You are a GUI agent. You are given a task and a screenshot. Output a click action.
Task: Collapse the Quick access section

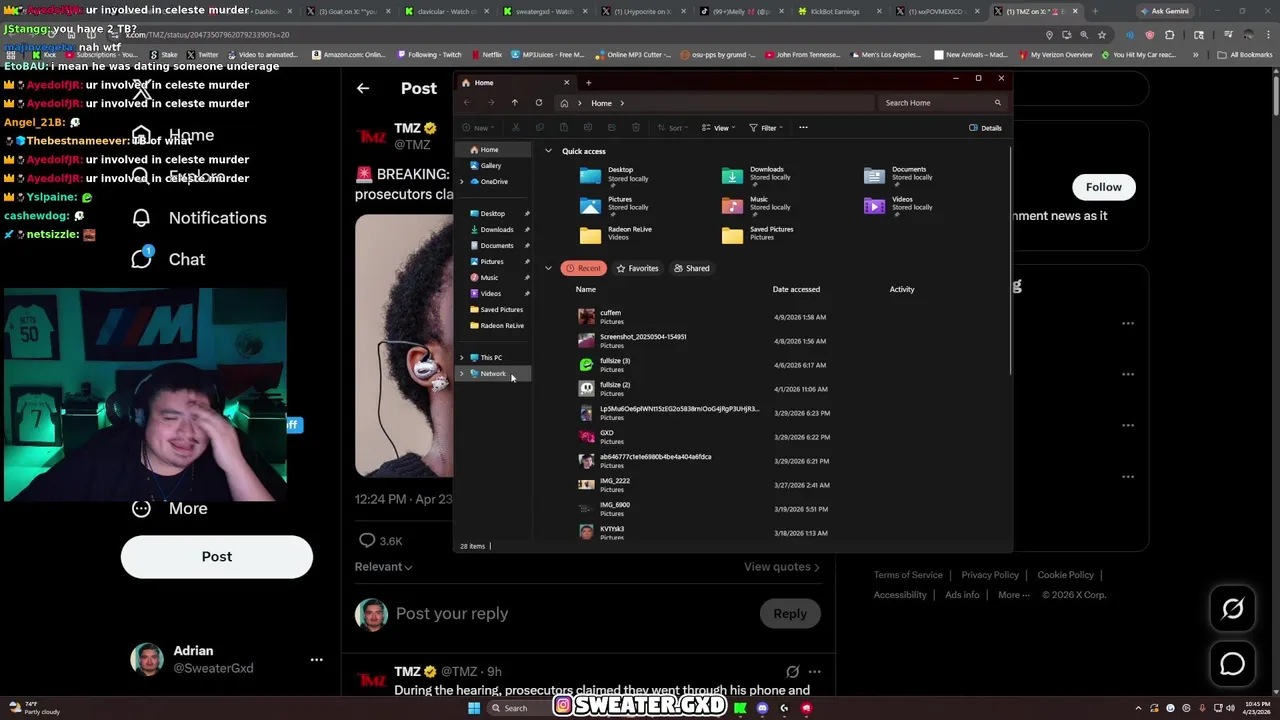(x=548, y=151)
